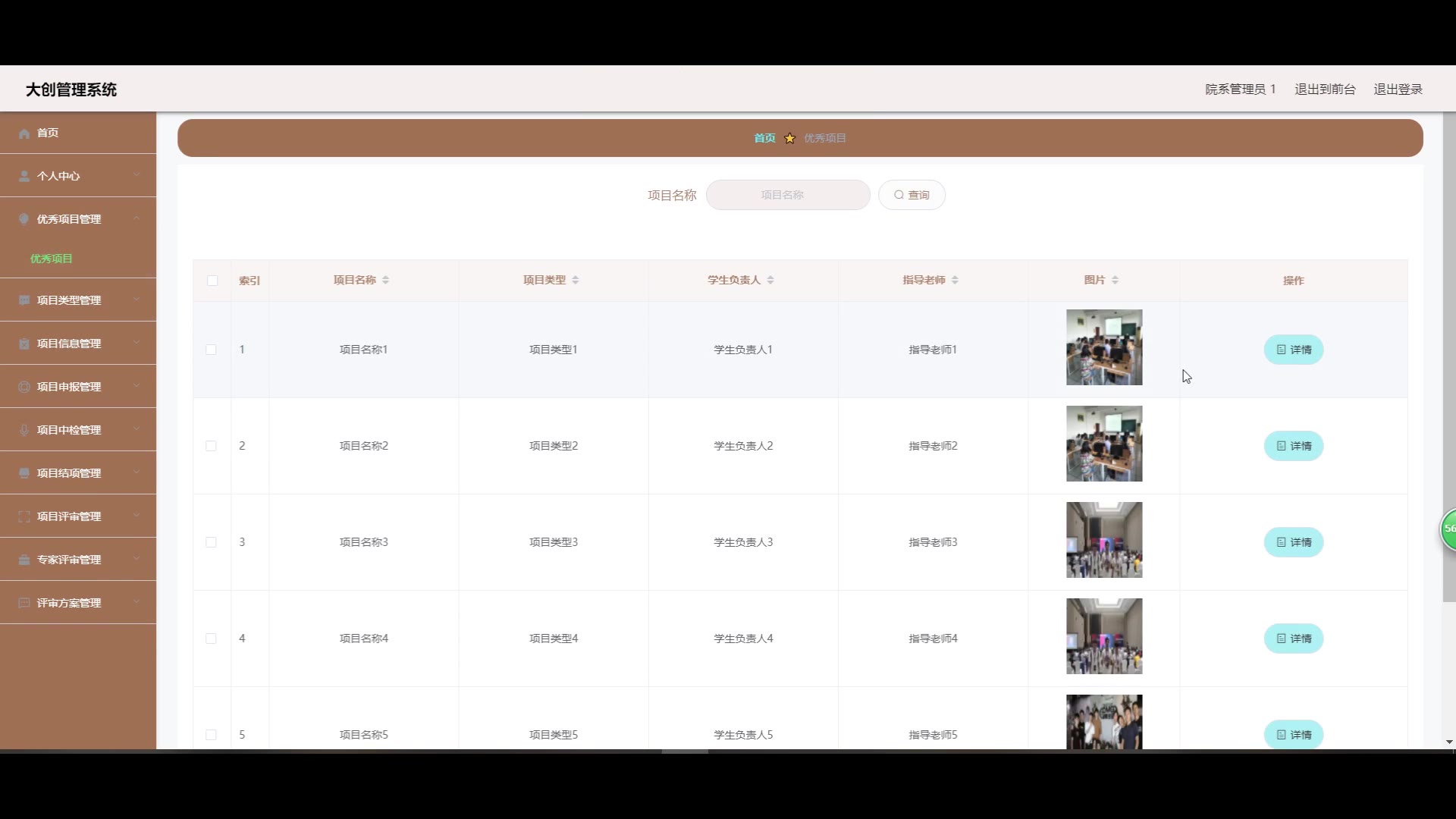Open 详情 for 项目名称4
The width and height of the screenshot is (1456, 819).
point(1293,639)
